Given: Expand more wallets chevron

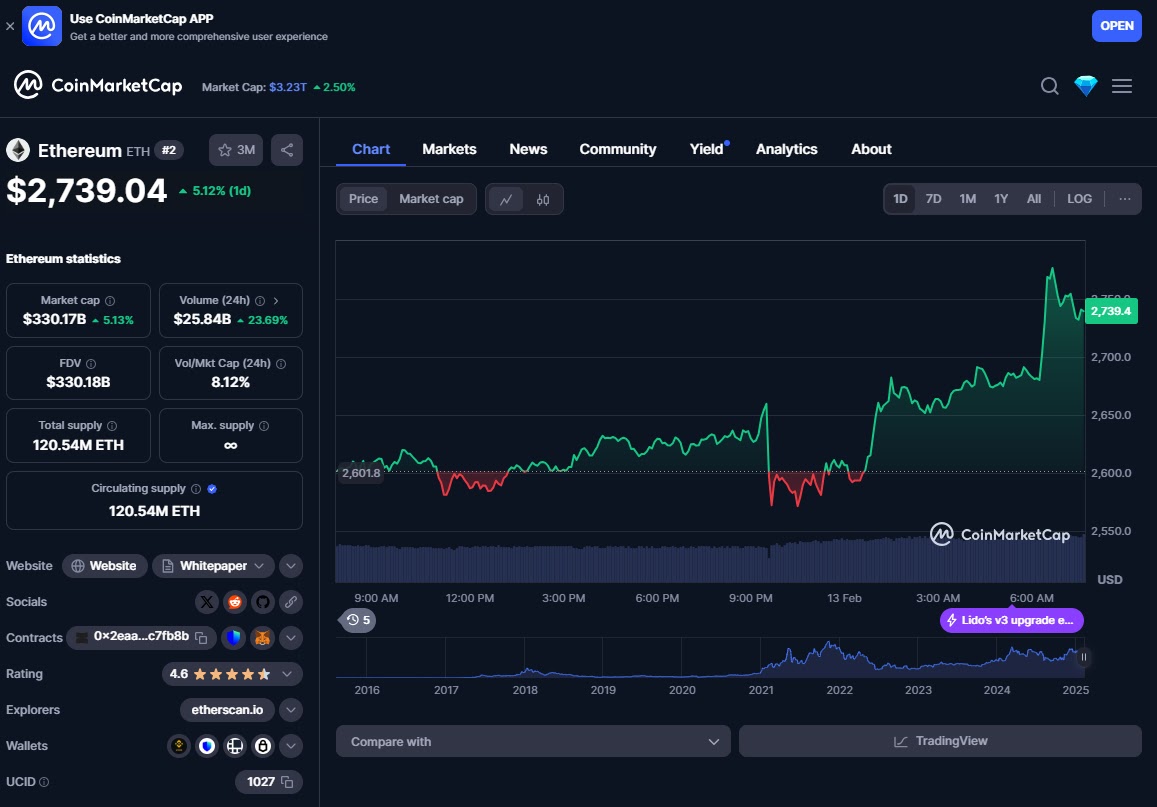Looking at the screenshot, I should pyautogui.click(x=291, y=746).
